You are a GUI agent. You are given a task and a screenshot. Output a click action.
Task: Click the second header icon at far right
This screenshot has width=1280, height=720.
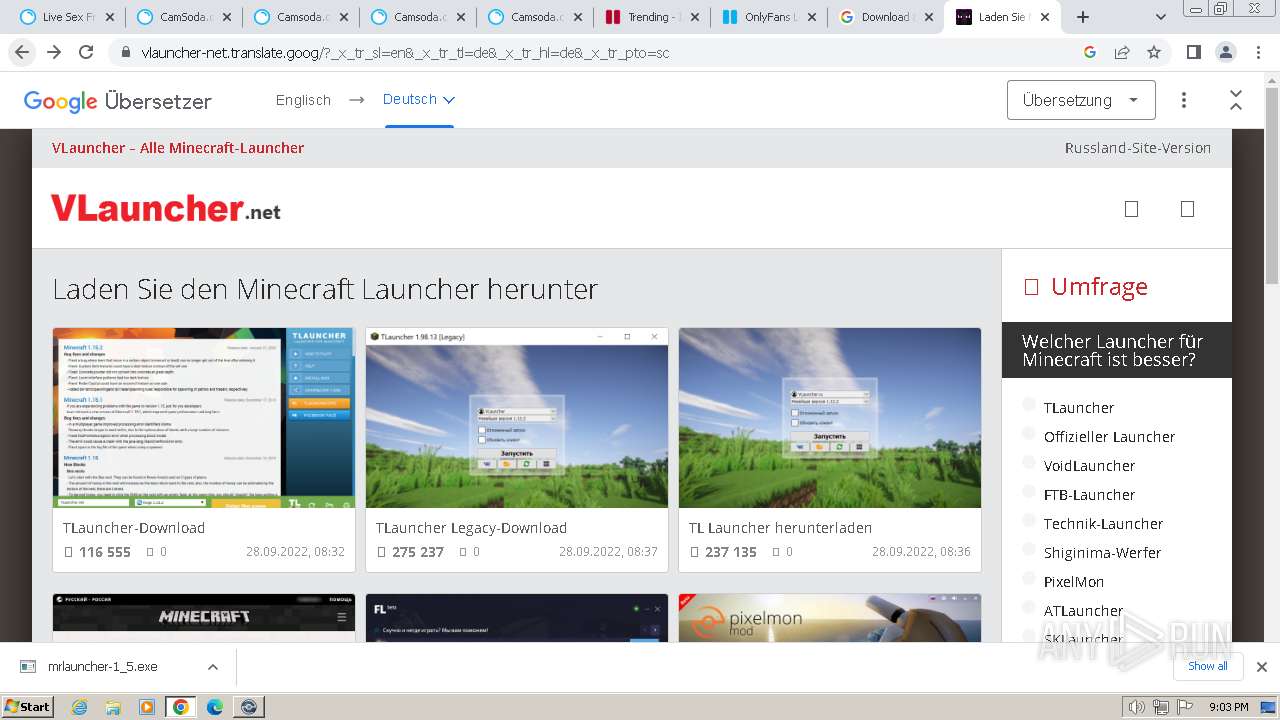coord(1188,209)
